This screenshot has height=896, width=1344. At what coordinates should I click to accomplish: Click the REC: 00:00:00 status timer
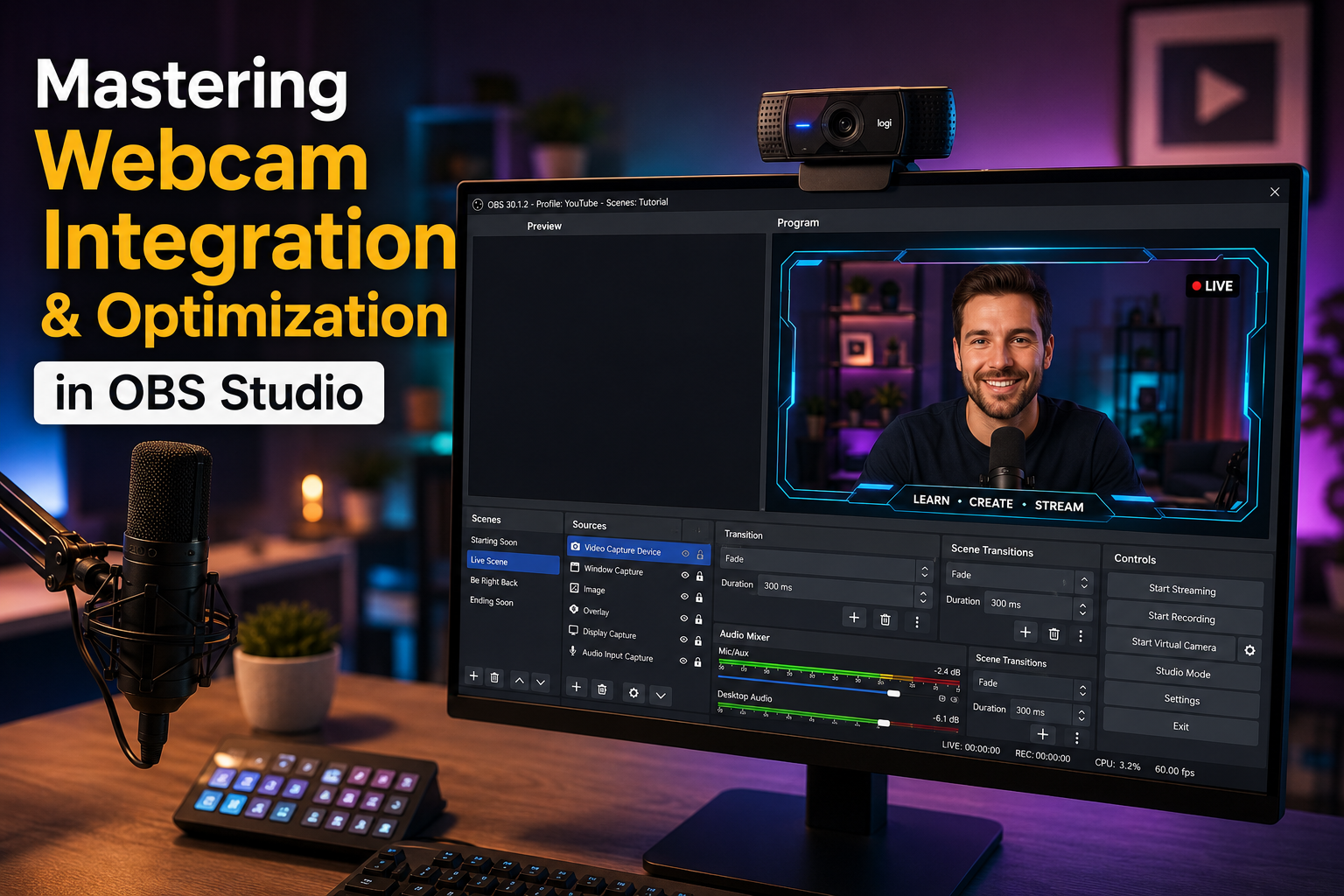click(1042, 756)
